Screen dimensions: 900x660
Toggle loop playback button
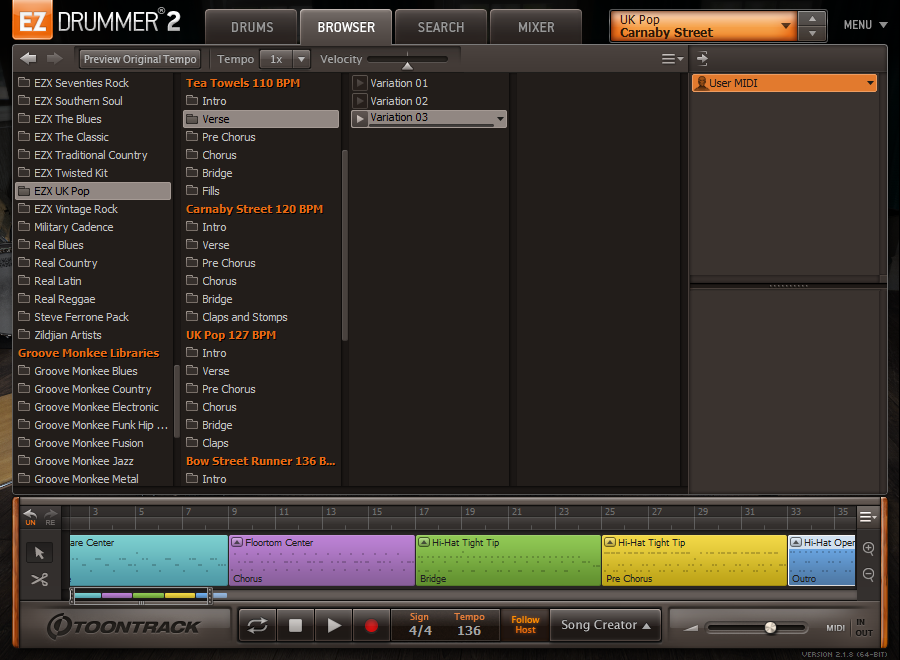(257, 625)
